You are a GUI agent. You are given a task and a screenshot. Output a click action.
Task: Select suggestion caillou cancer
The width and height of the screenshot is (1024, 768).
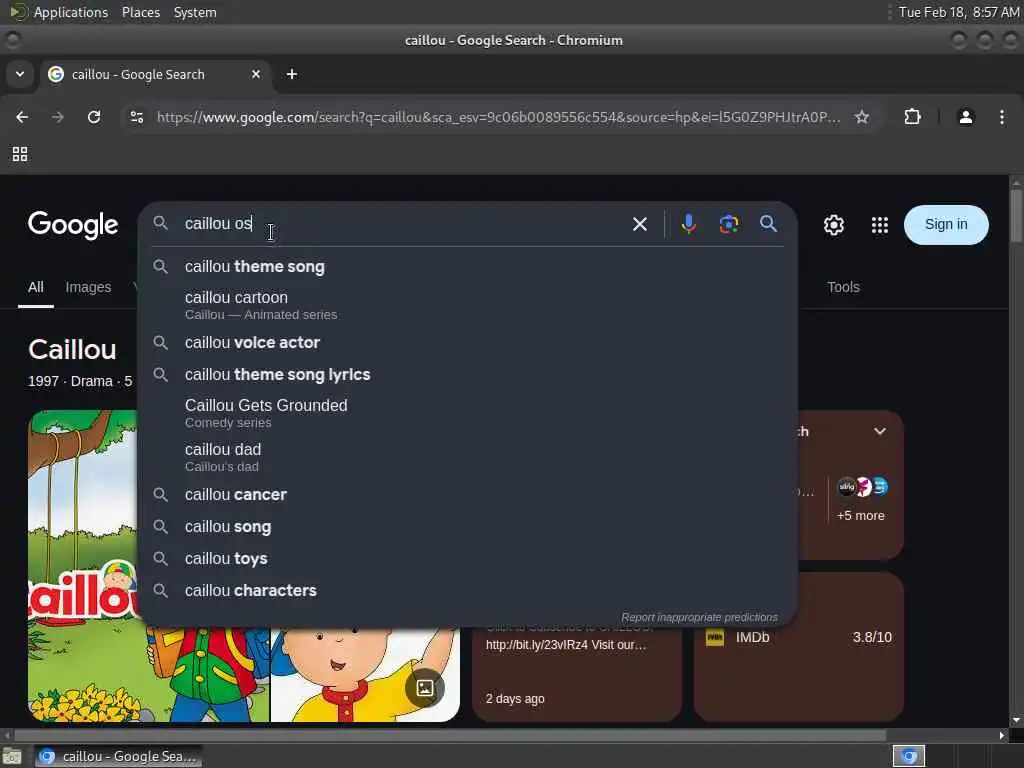point(468,494)
